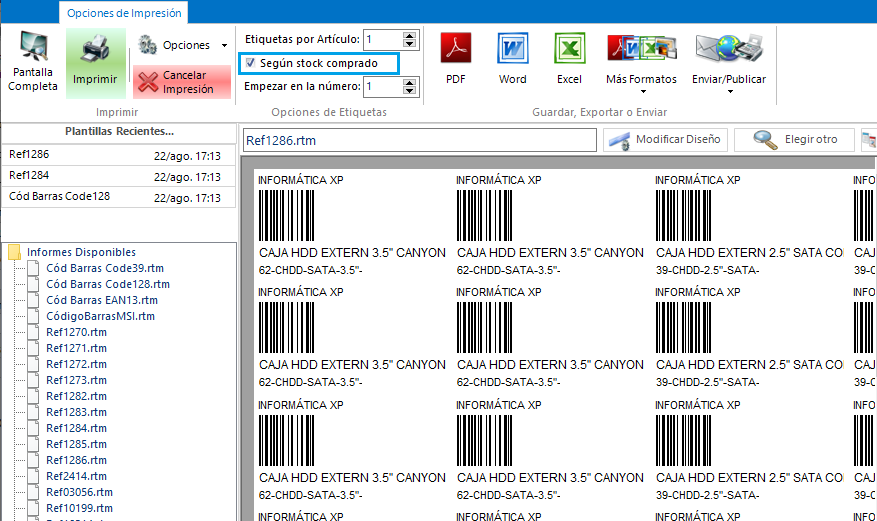Export labels to Word
Image resolution: width=877 pixels, height=521 pixels.
(x=513, y=59)
